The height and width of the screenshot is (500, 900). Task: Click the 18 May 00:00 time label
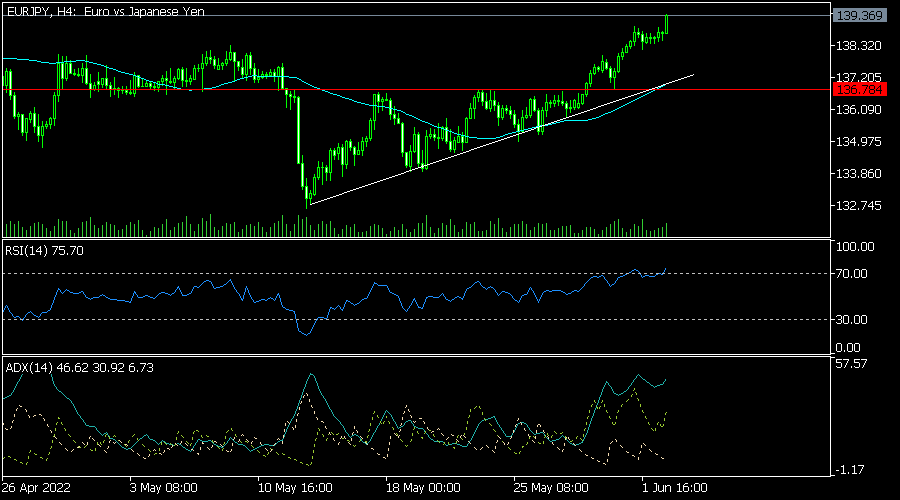423,488
